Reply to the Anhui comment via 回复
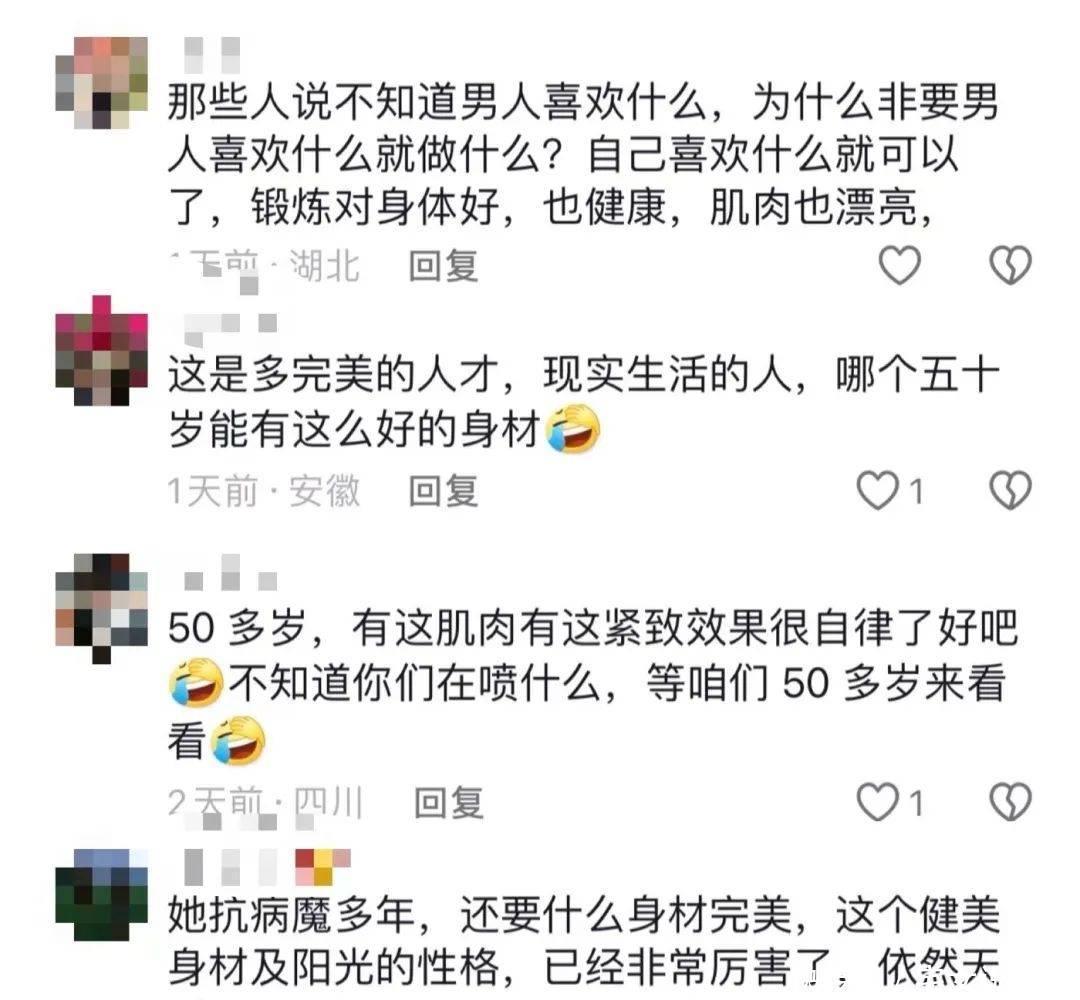 click(444, 491)
